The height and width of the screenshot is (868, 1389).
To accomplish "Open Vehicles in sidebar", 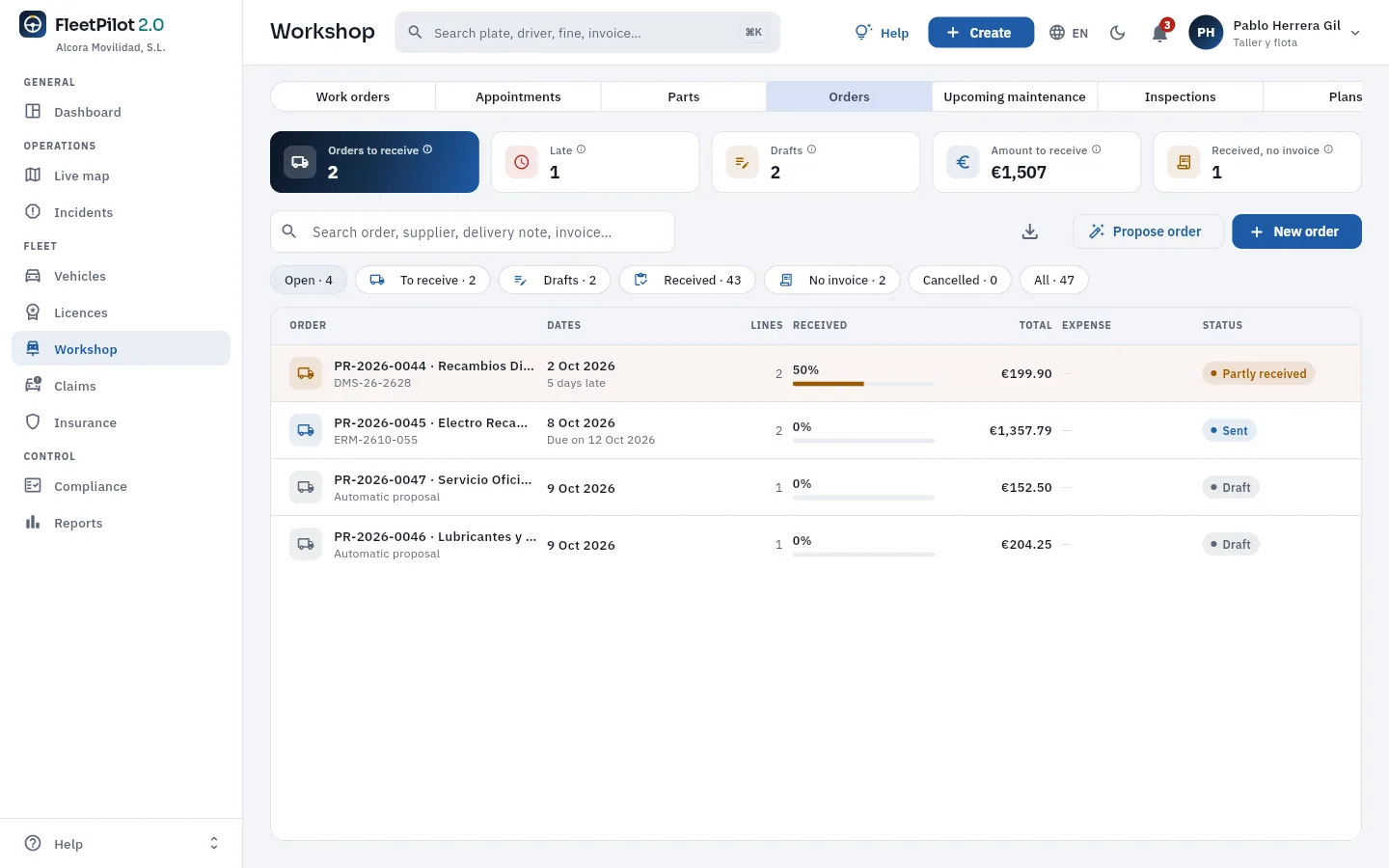I will pyautogui.click(x=121, y=276).
